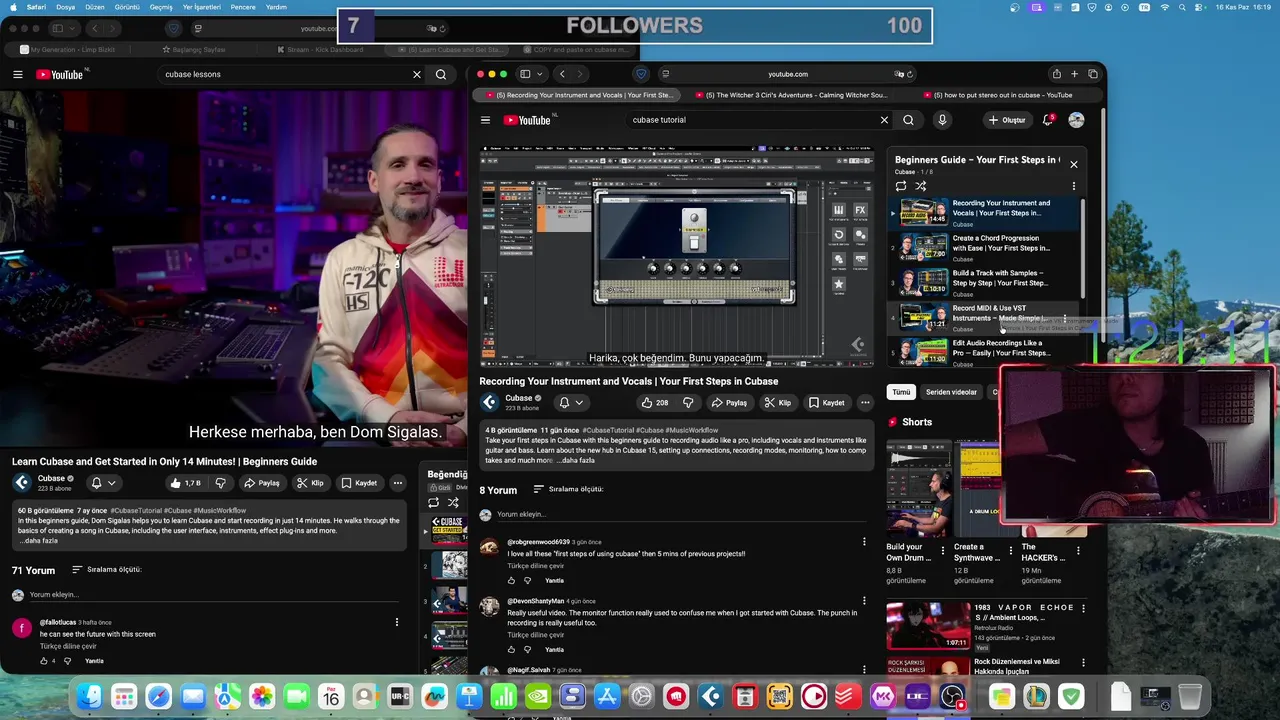Open YouTube guide menu in front window
Image resolution: width=1280 pixels, height=720 pixels.
click(x=485, y=120)
